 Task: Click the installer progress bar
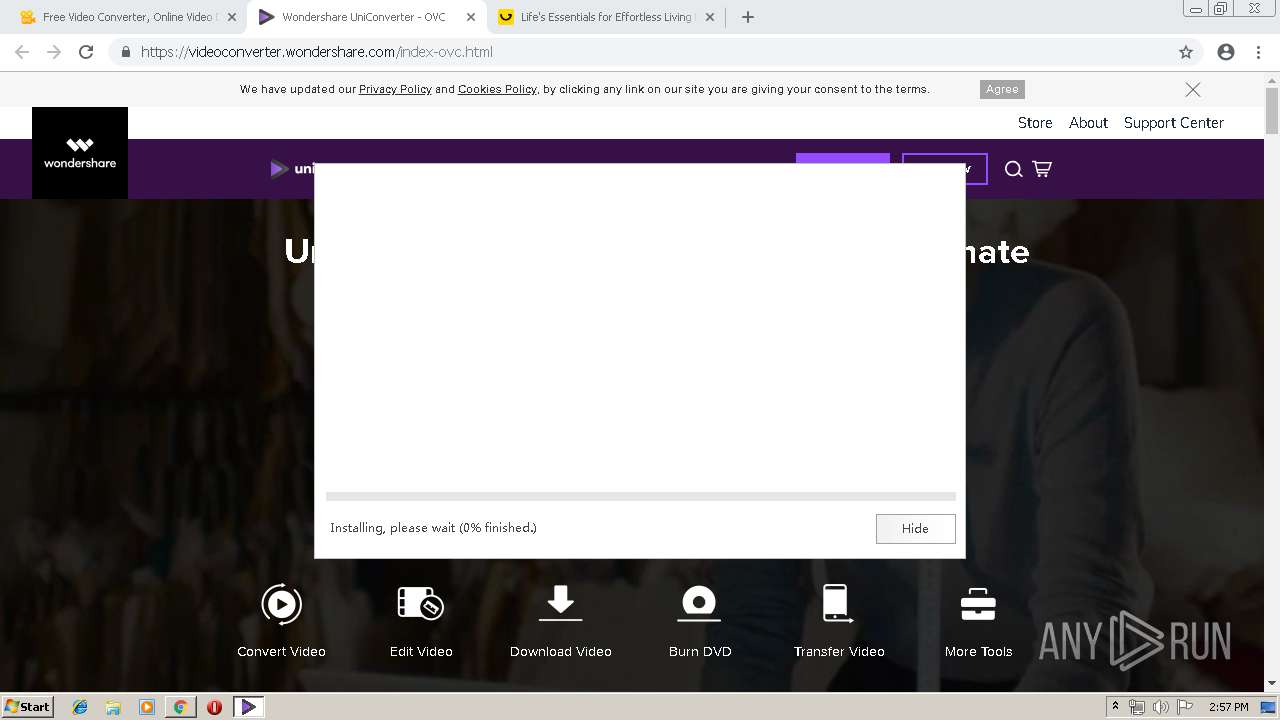pyautogui.click(x=641, y=496)
